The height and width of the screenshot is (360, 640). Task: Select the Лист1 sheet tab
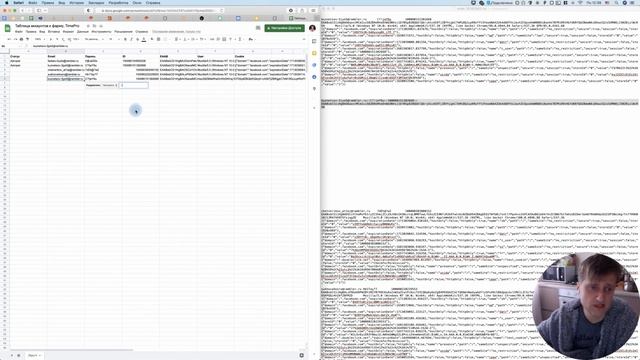pos(33,356)
